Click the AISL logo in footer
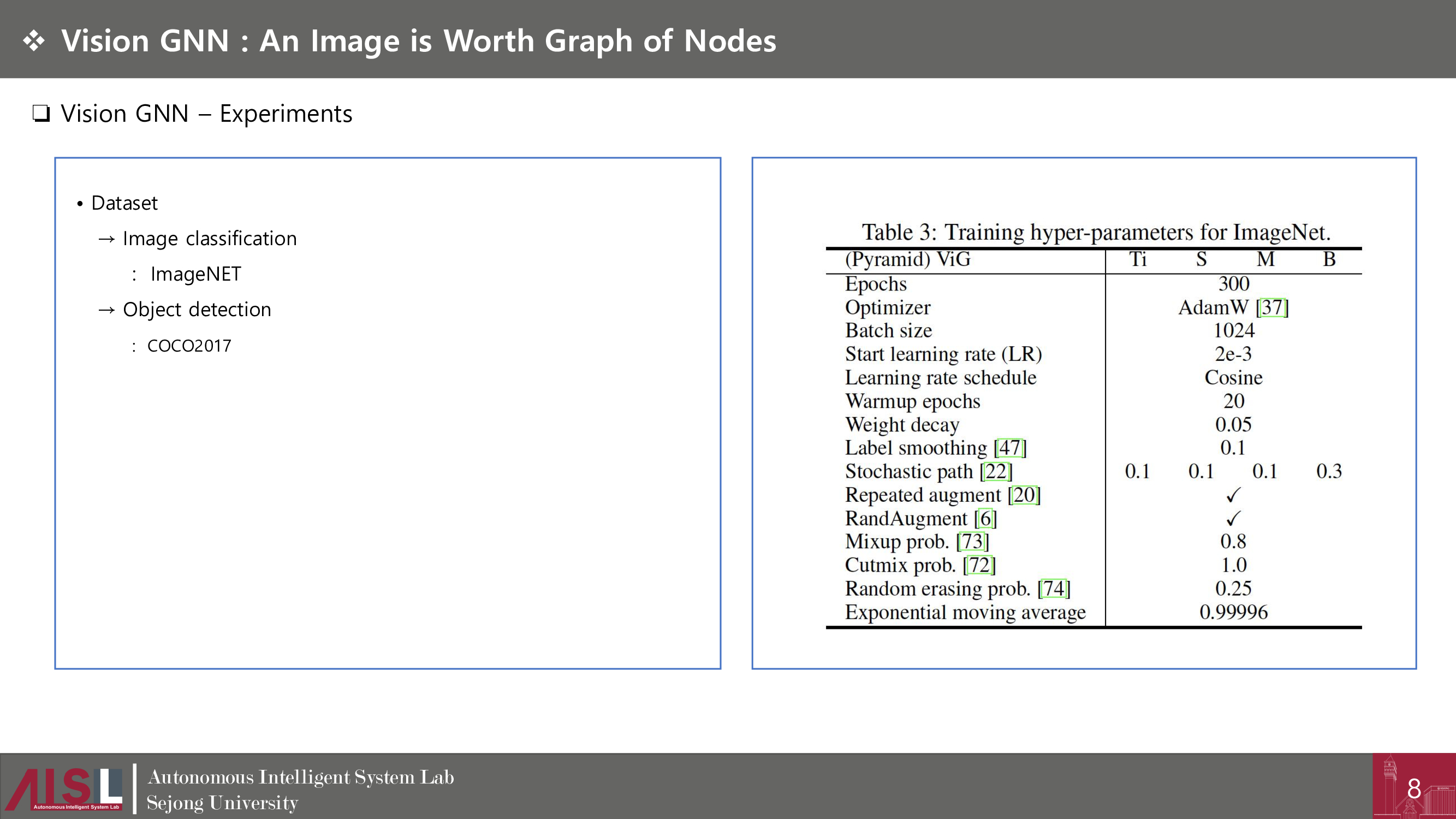The image size is (1456, 819). (x=64, y=788)
